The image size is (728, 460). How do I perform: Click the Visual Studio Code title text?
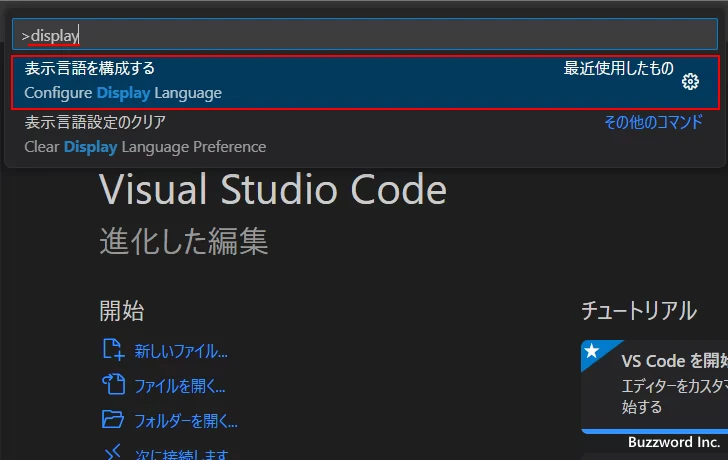click(x=273, y=189)
